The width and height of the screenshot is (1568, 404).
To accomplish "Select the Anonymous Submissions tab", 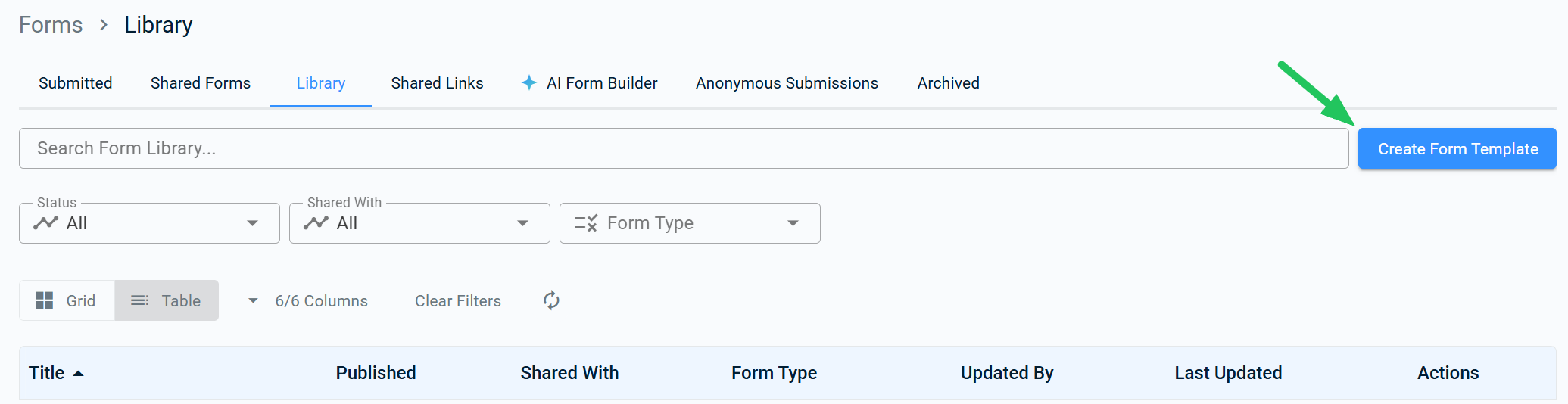I will [x=787, y=83].
